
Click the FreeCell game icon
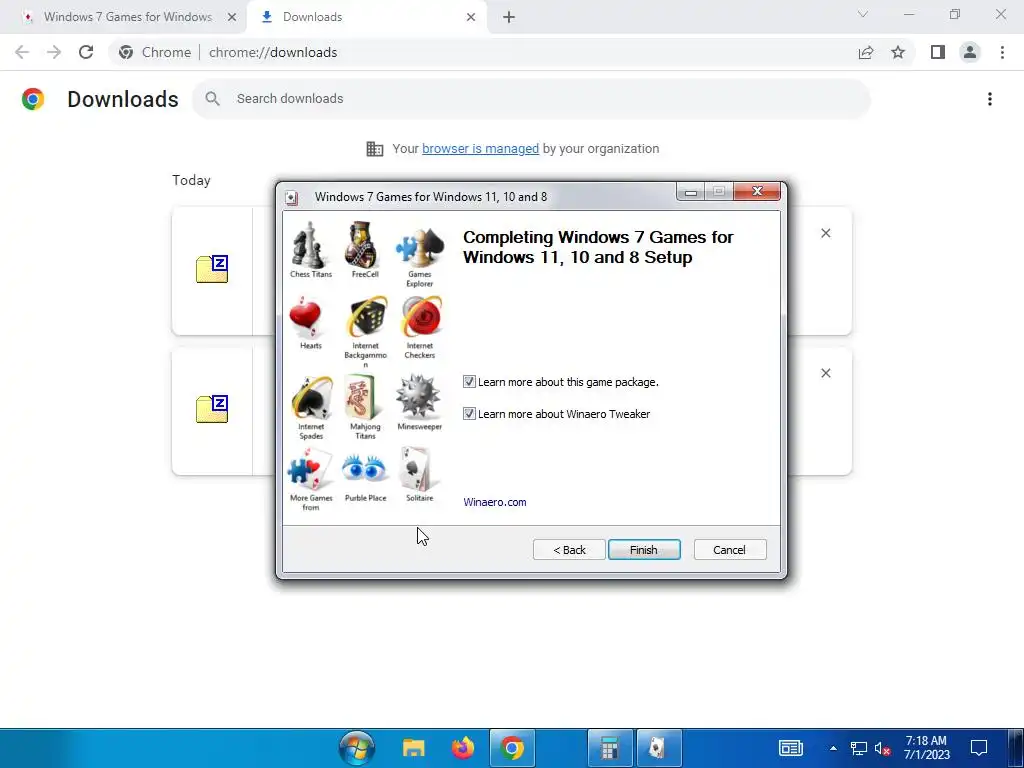pos(364,245)
